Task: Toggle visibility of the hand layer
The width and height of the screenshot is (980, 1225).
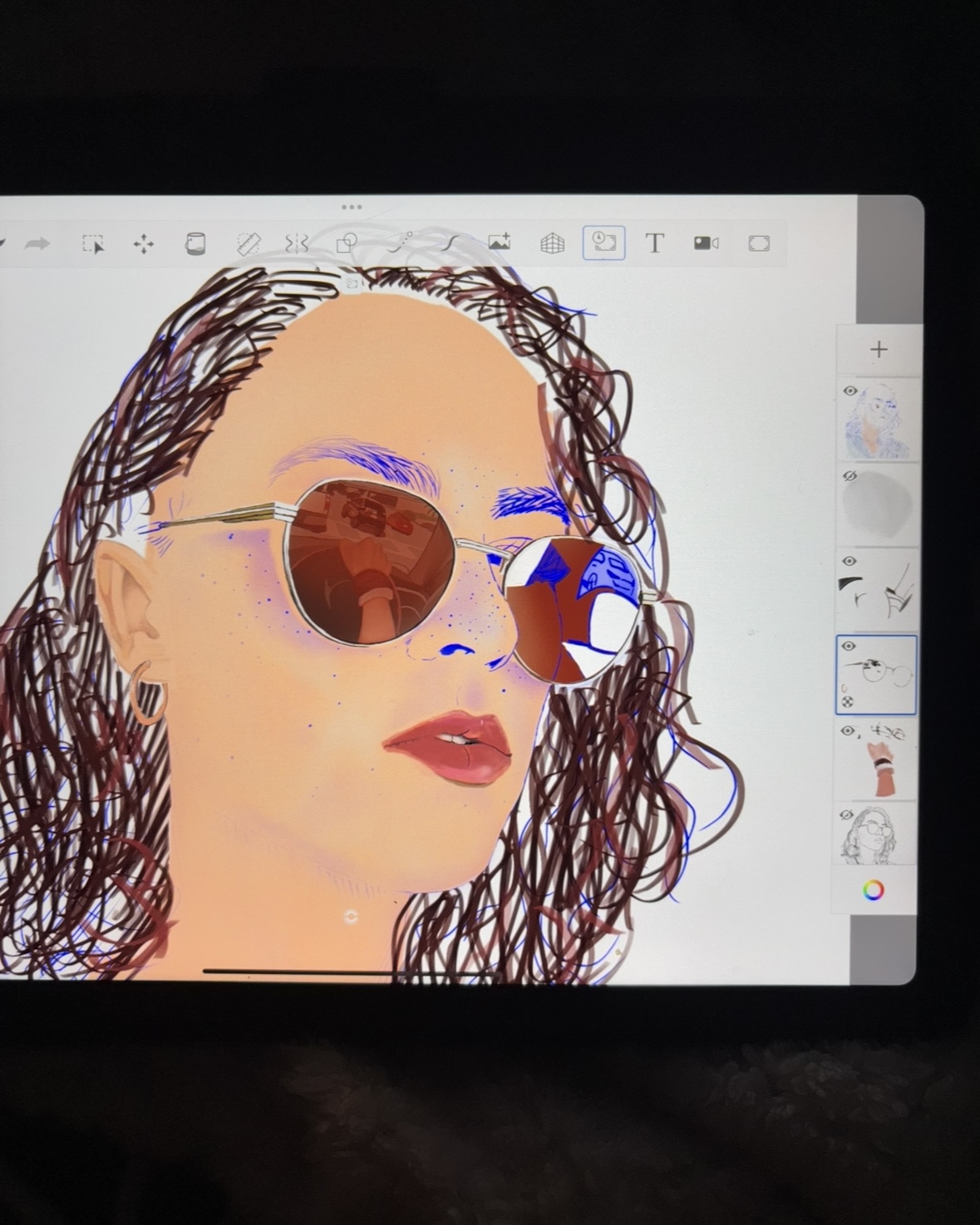Action: (x=847, y=731)
